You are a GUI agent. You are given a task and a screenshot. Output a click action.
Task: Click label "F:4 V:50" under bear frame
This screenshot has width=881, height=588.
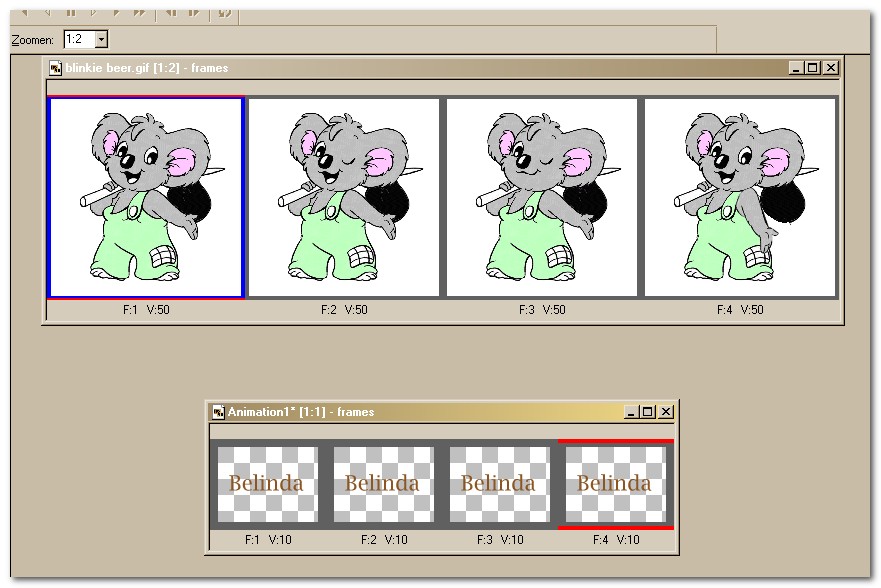click(740, 310)
